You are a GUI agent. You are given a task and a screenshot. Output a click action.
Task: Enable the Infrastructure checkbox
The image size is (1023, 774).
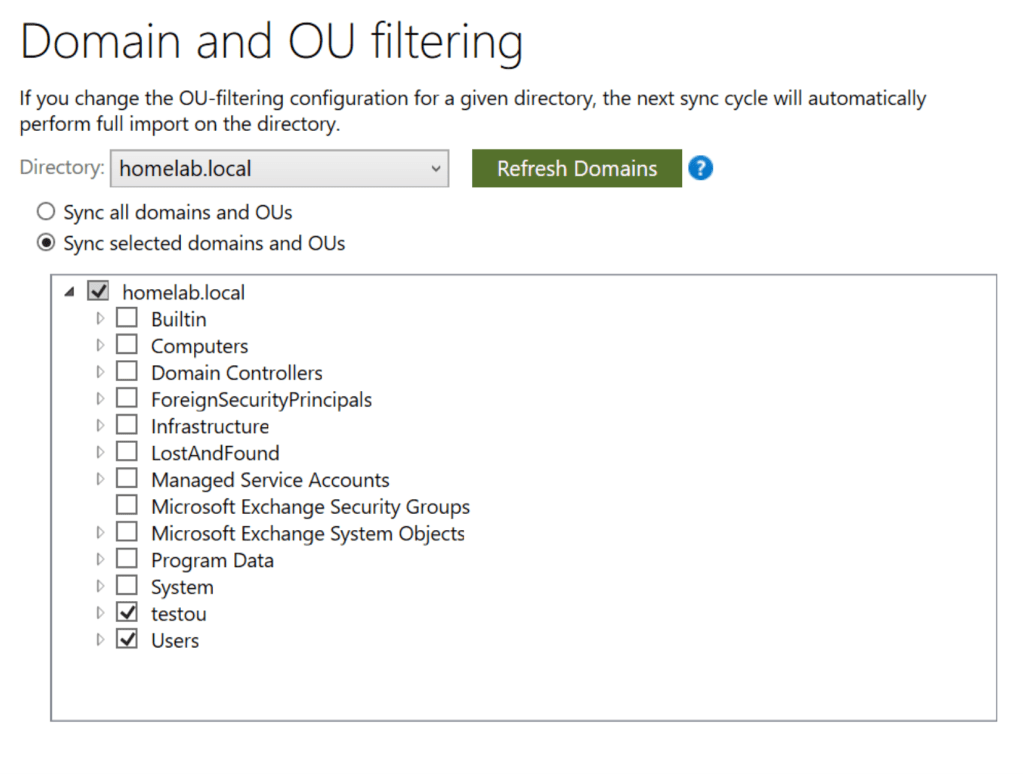[x=127, y=426]
